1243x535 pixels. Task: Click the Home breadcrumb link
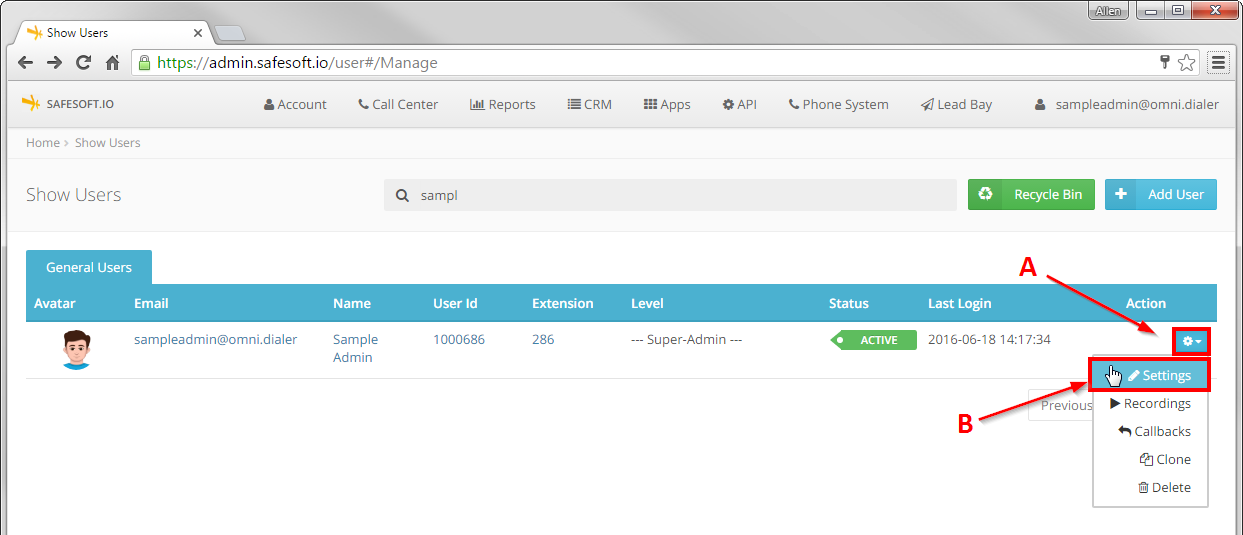coord(43,142)
